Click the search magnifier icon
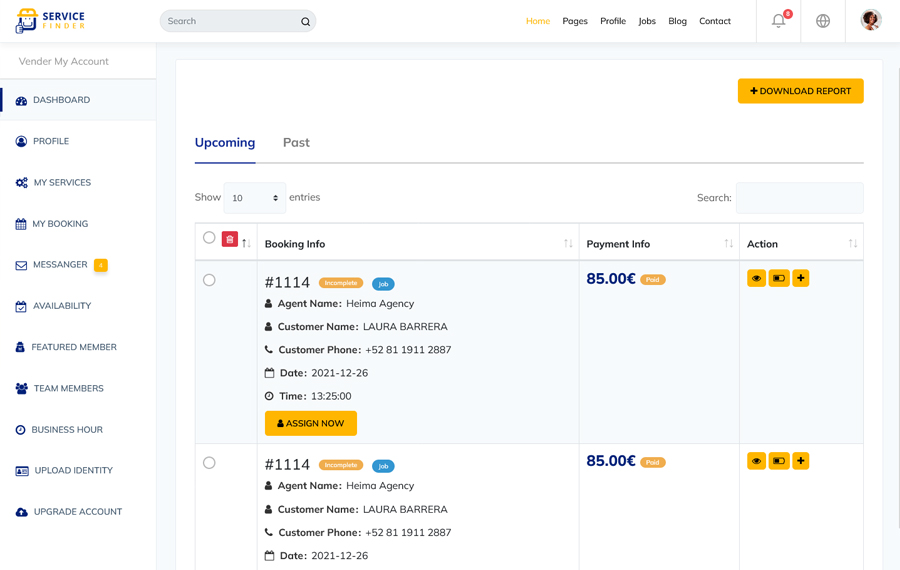Viewport: 900px width, 570px height. pyautogui.click(x=305, y=21)
